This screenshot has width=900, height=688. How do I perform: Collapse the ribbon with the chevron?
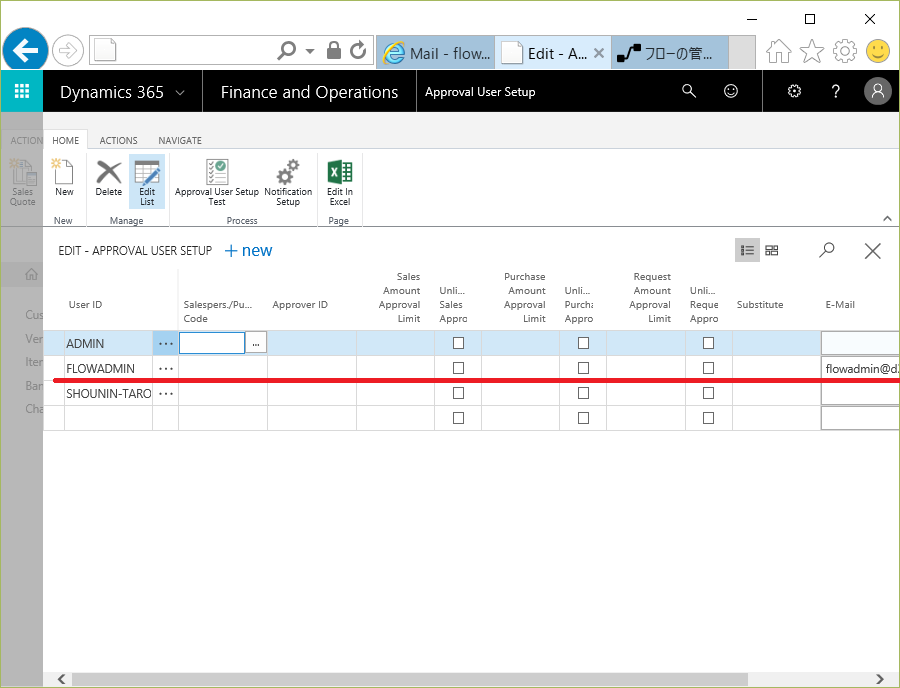886,218
